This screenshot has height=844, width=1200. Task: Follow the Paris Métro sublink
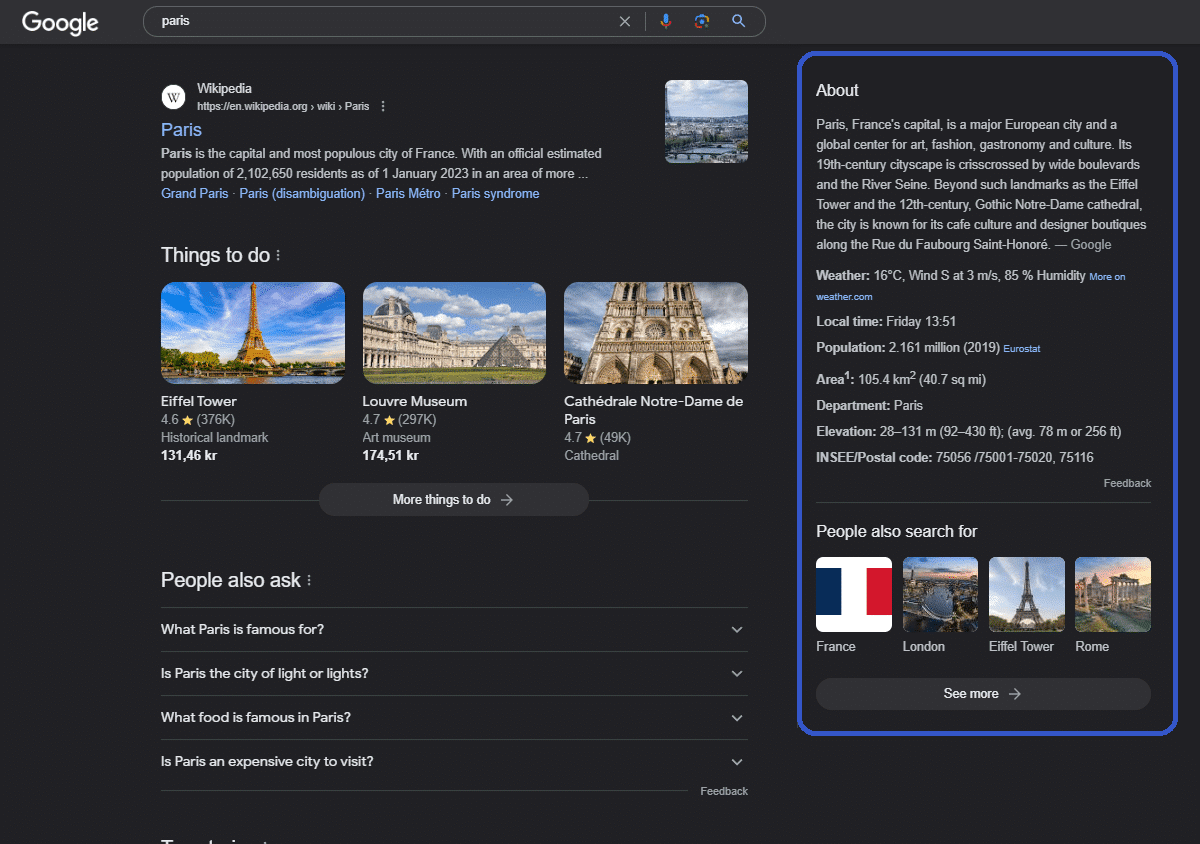coord(408,194)
